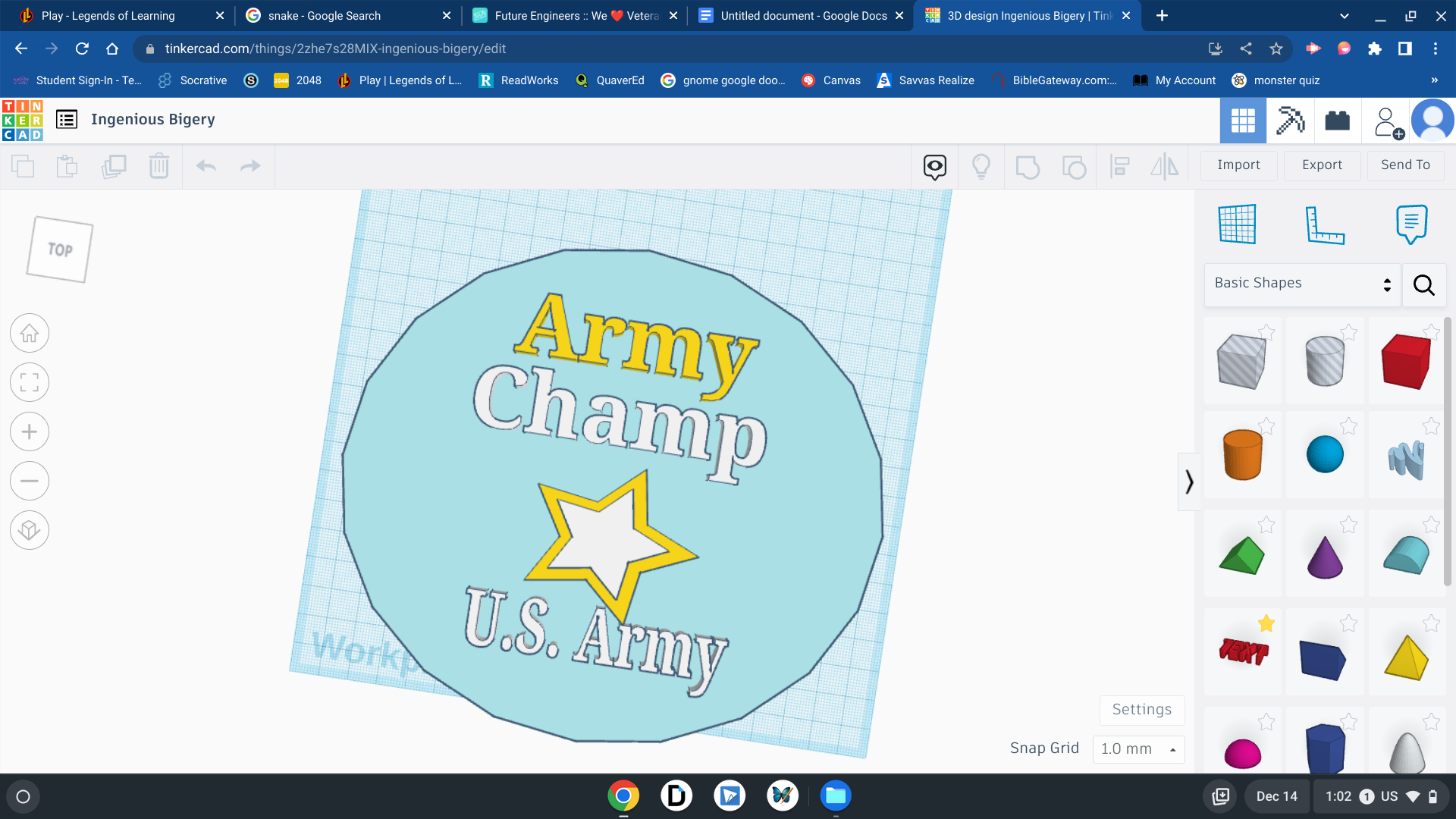1456x819 pixels.
Task: Toggle the notes visibility eye icon
Action: [935, 166]
